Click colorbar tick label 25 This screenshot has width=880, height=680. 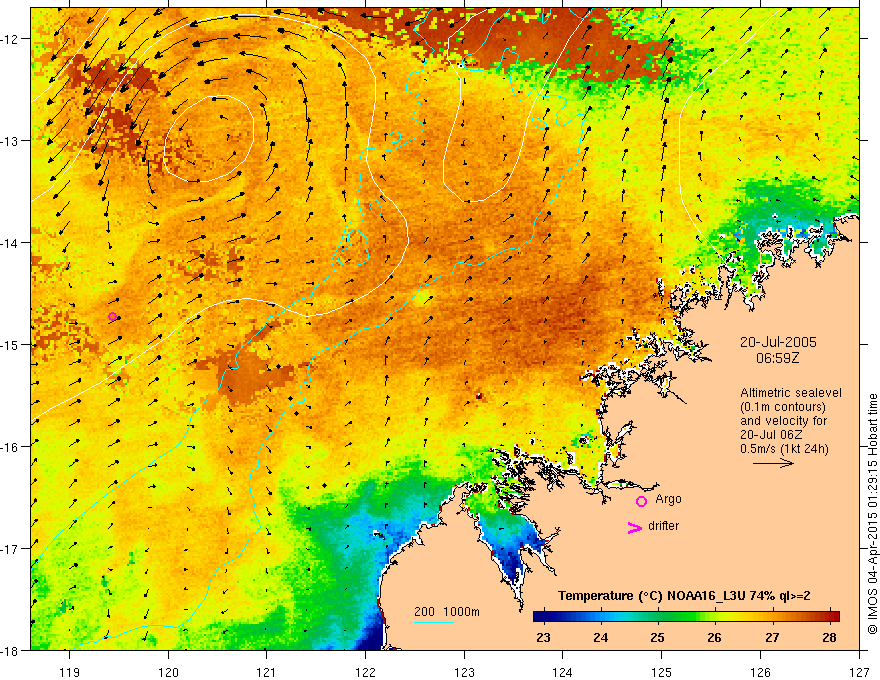tap(658, 637)
